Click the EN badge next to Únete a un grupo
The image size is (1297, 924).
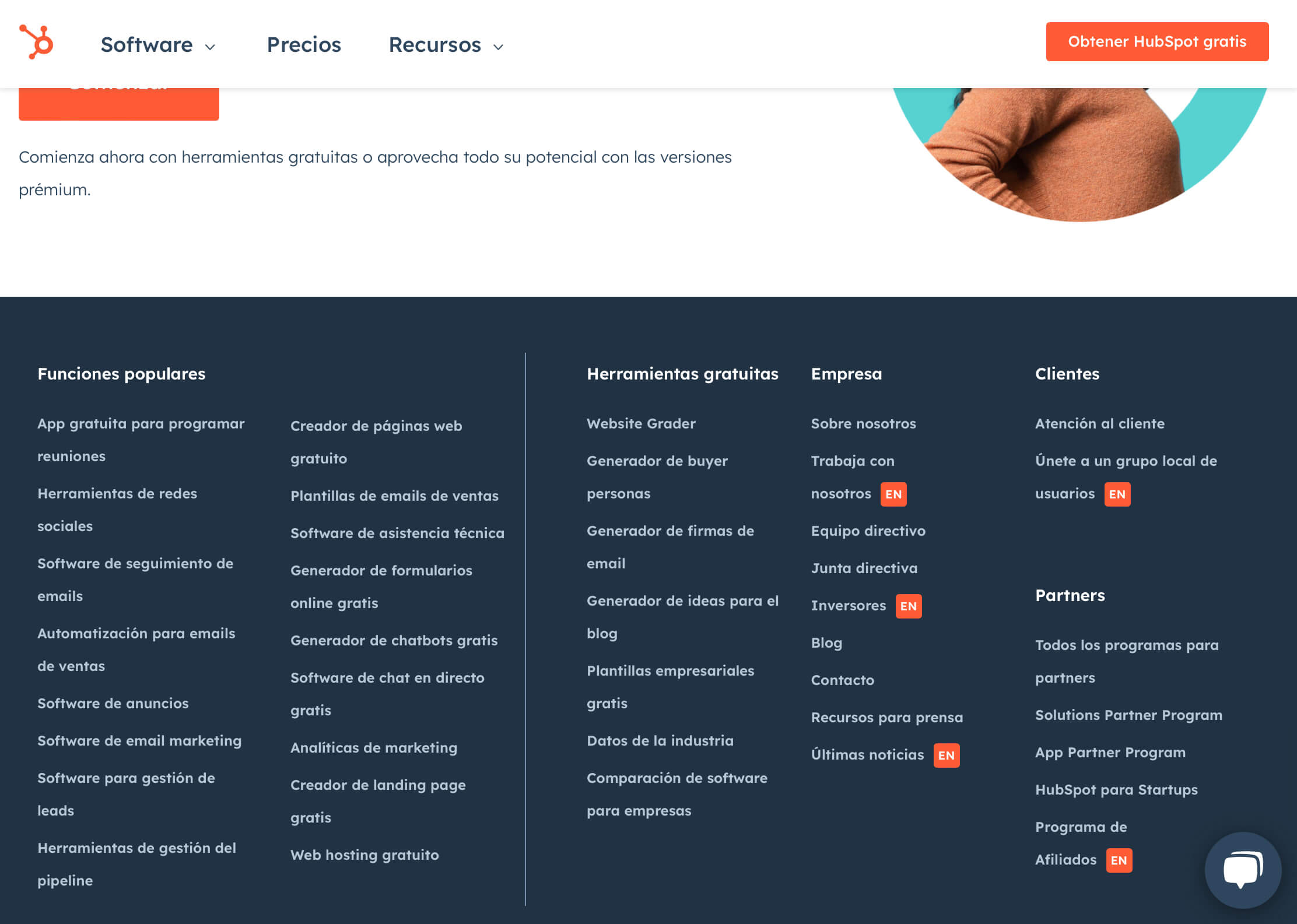click(x=1117, y=494)
